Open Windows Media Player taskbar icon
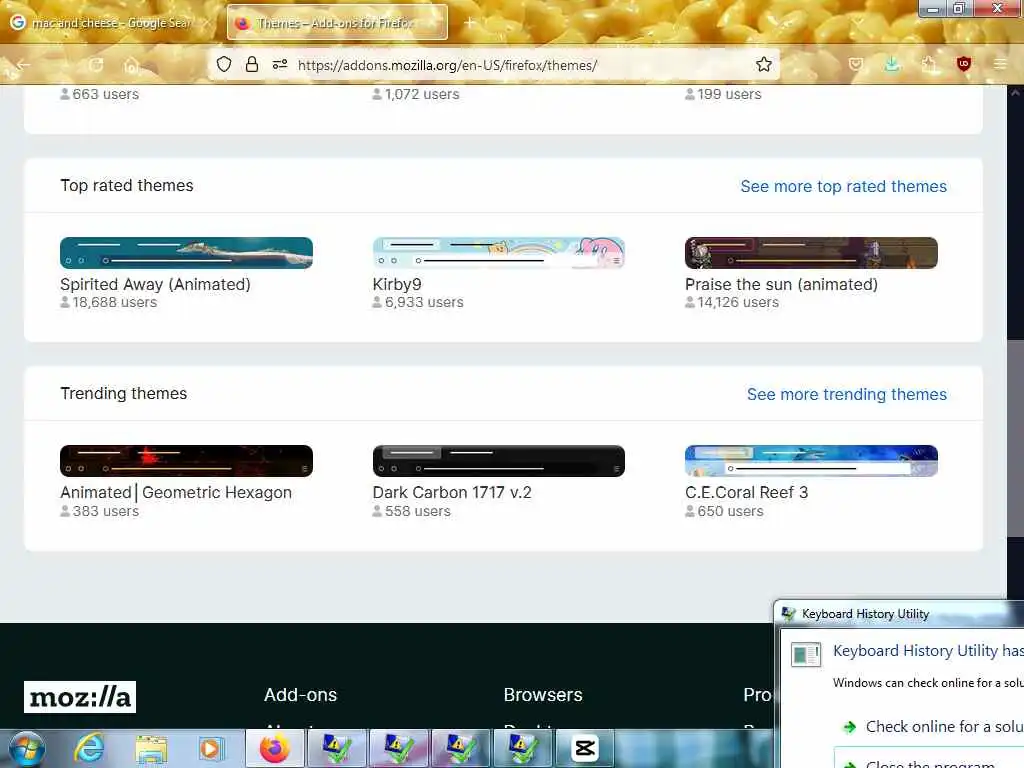This screenshot has width=1024, height=768. (211, 748)
